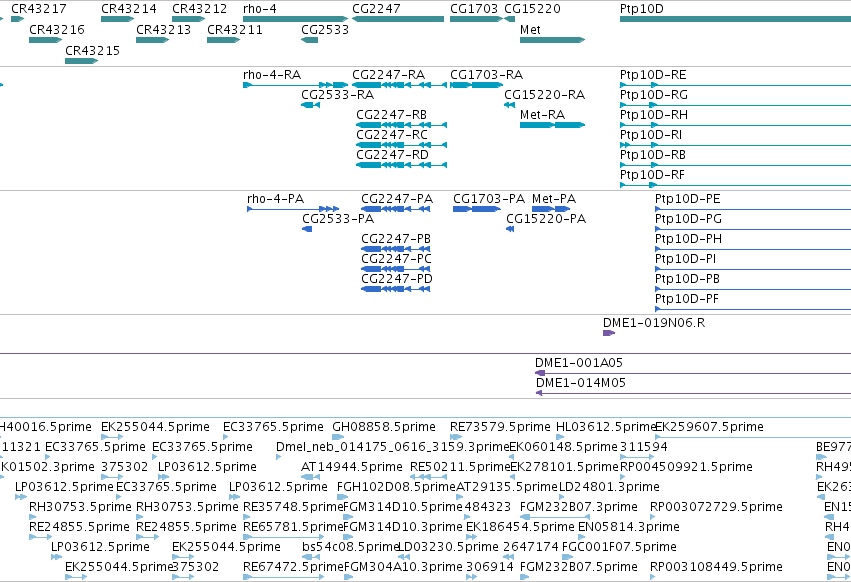851x582 pixels.
Task: Click the GH08858.5prime EST label
Action: click(384, 427)
